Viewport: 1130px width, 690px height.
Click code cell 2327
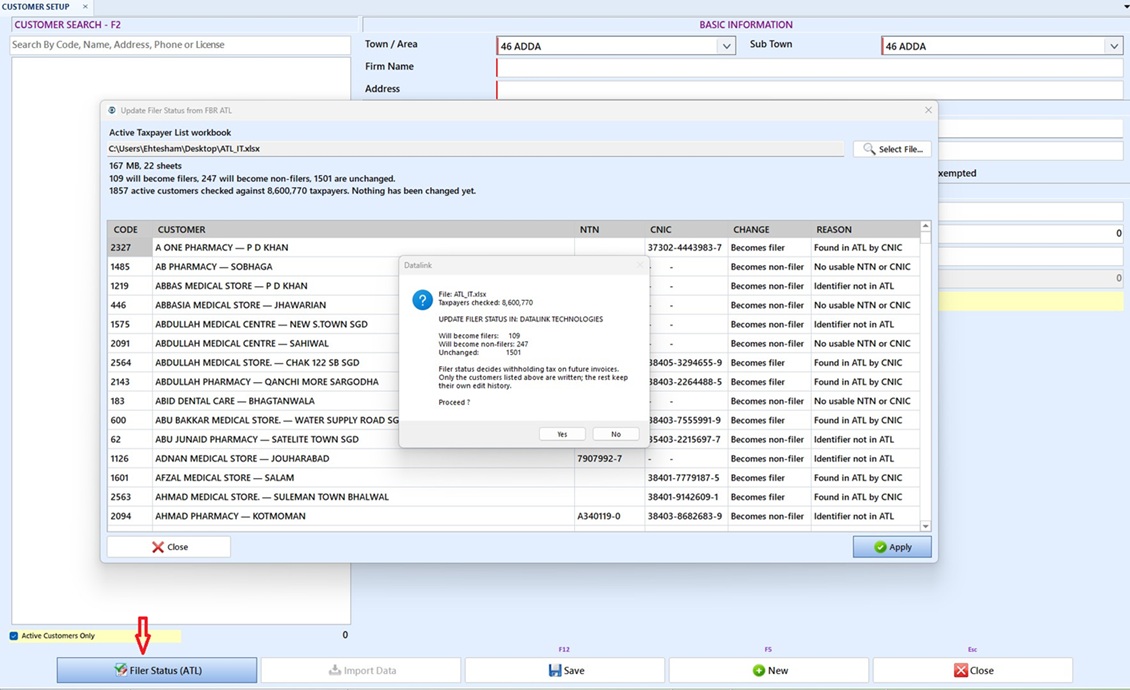tap(130, 247)
